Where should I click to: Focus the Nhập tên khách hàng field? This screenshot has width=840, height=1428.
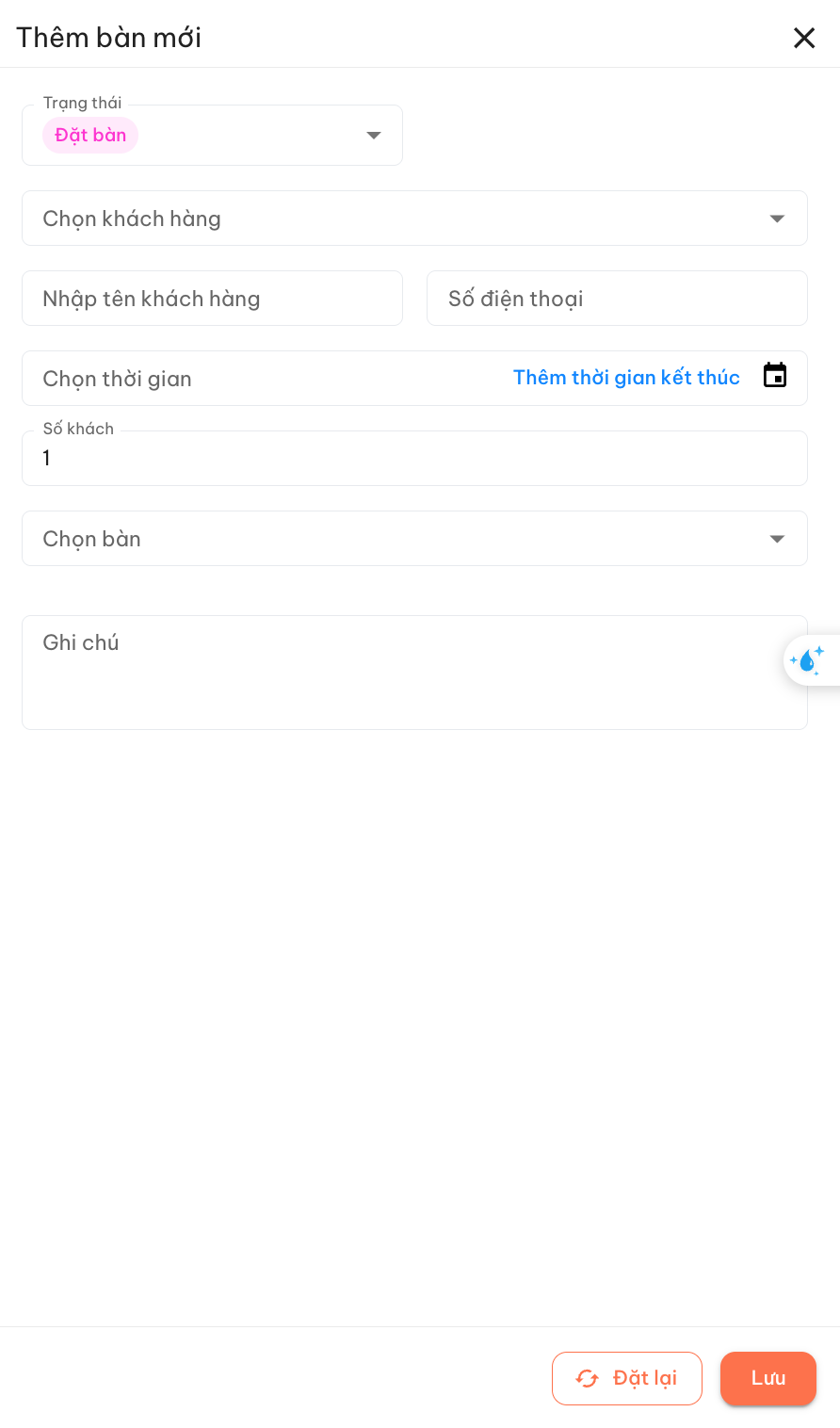point(212,299)
